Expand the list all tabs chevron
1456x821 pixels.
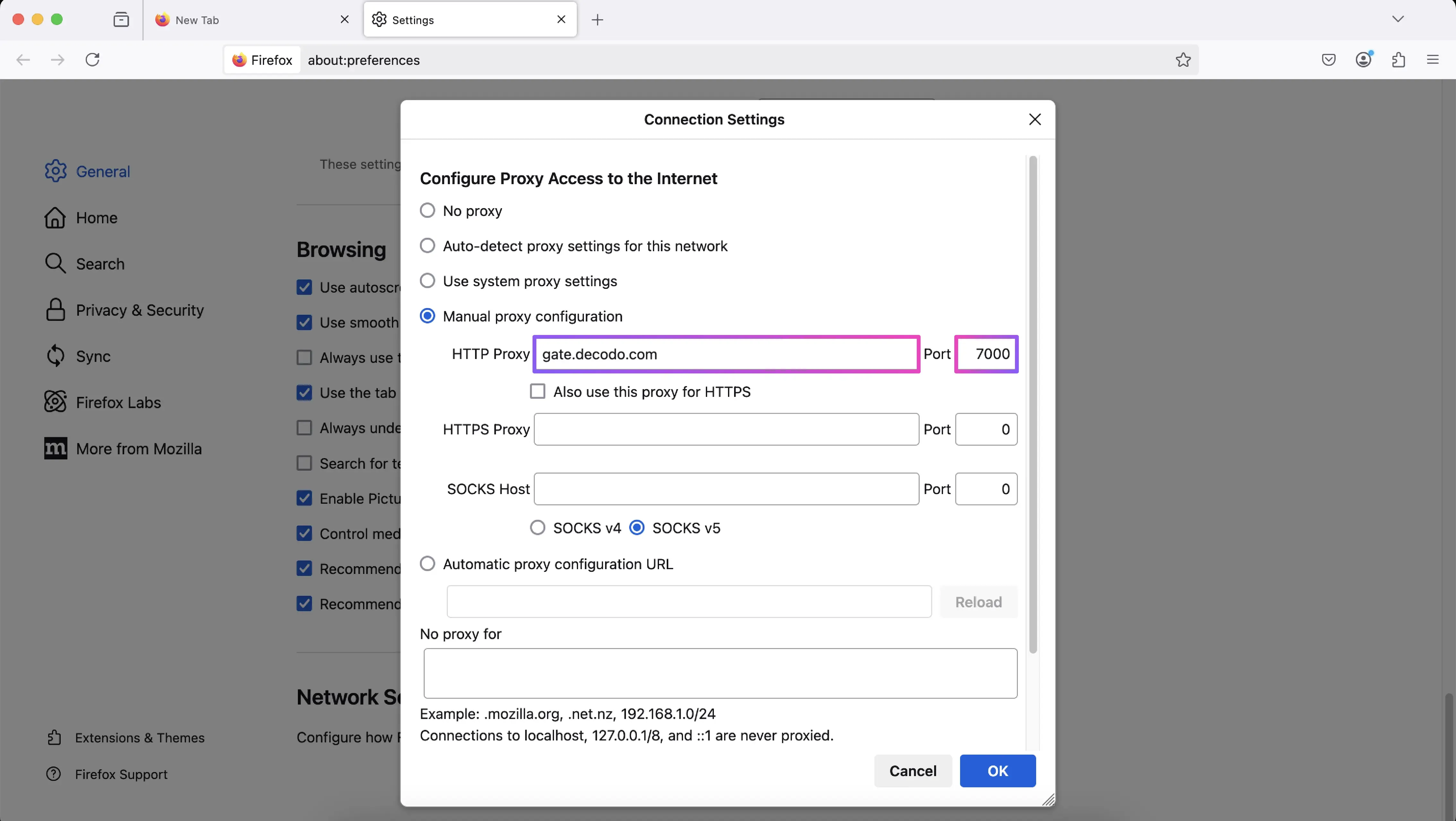click(1398, 19)
